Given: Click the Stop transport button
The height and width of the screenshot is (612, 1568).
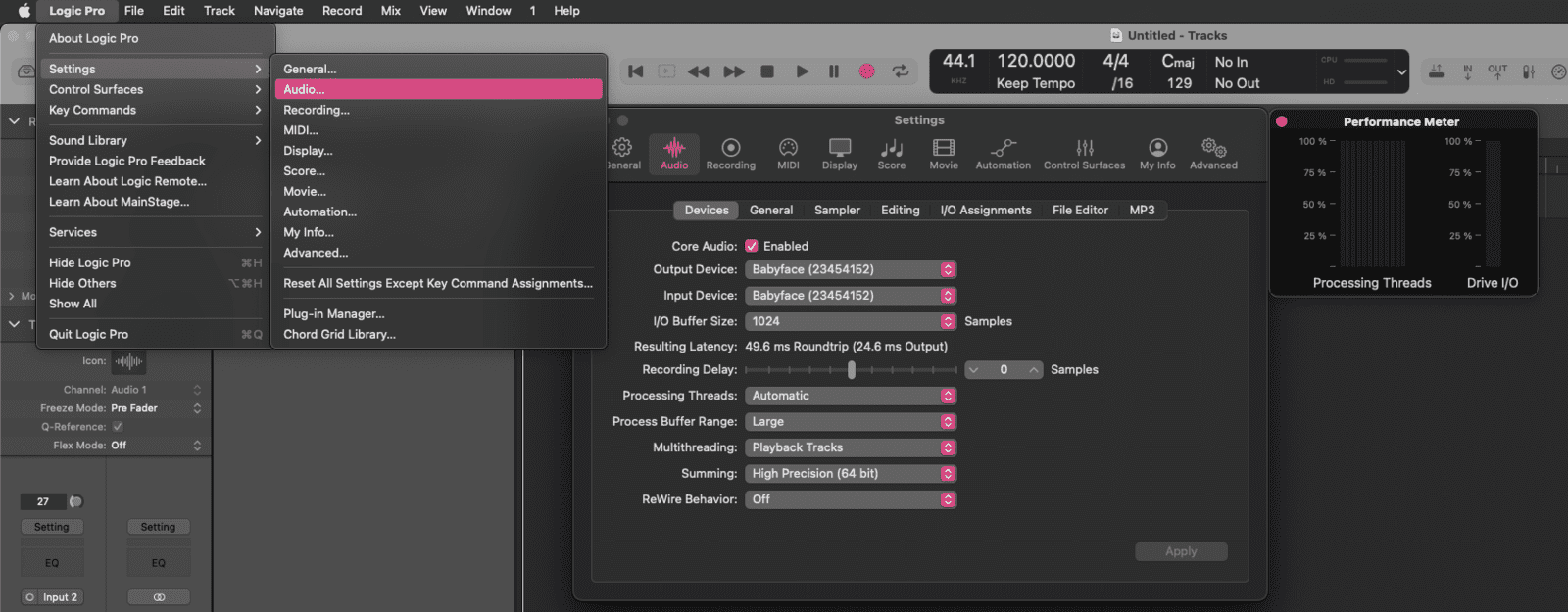Looking at the screenshot, I should point(768,71).
